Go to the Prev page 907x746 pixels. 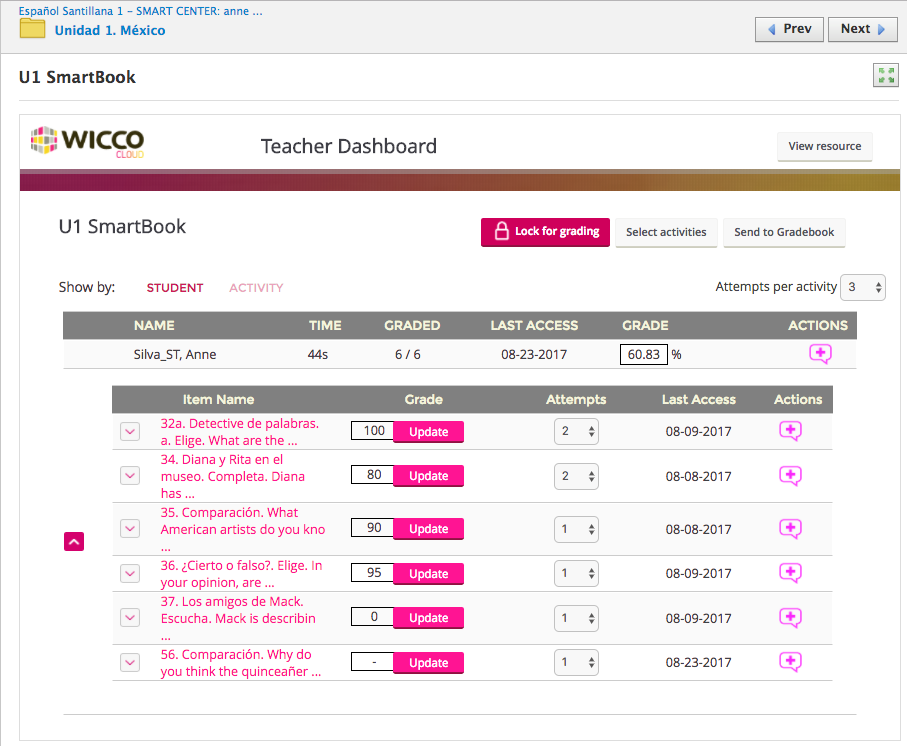pos(789,29)
